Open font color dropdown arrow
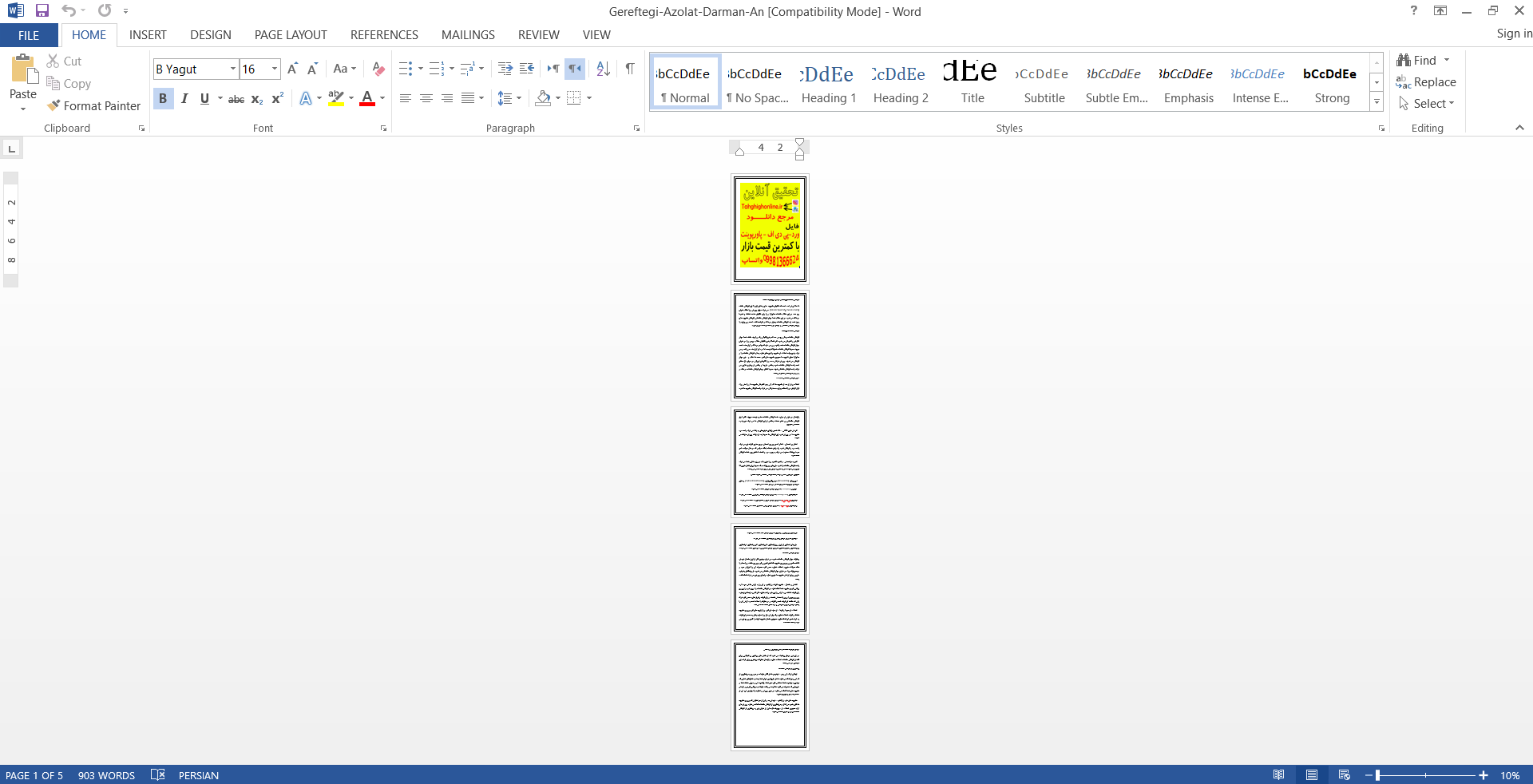The height and width of the screenshot is (784, 1533). (x=382, y=98)
